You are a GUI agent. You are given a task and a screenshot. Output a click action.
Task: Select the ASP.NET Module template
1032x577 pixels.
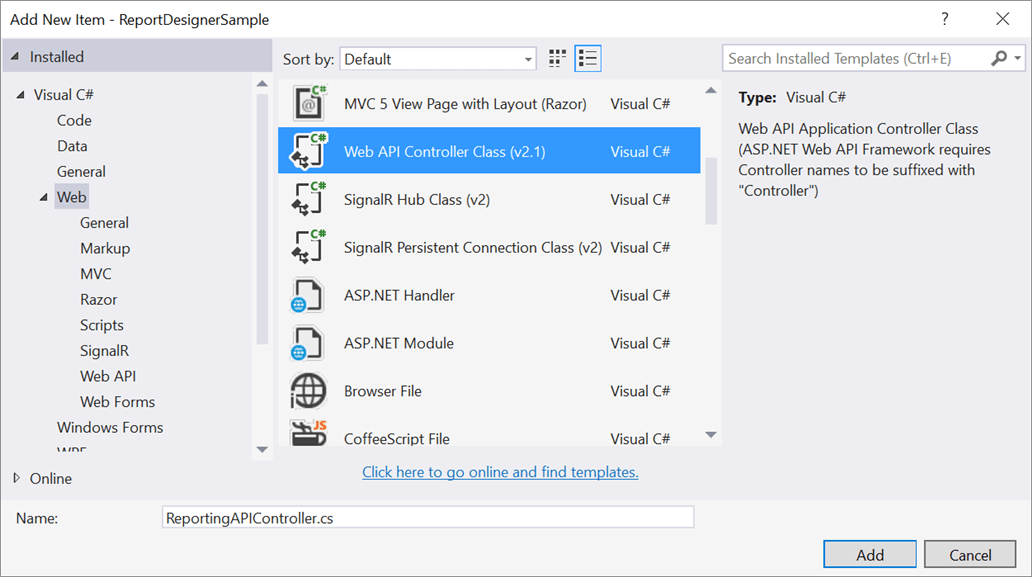click(x=489, y=343)
